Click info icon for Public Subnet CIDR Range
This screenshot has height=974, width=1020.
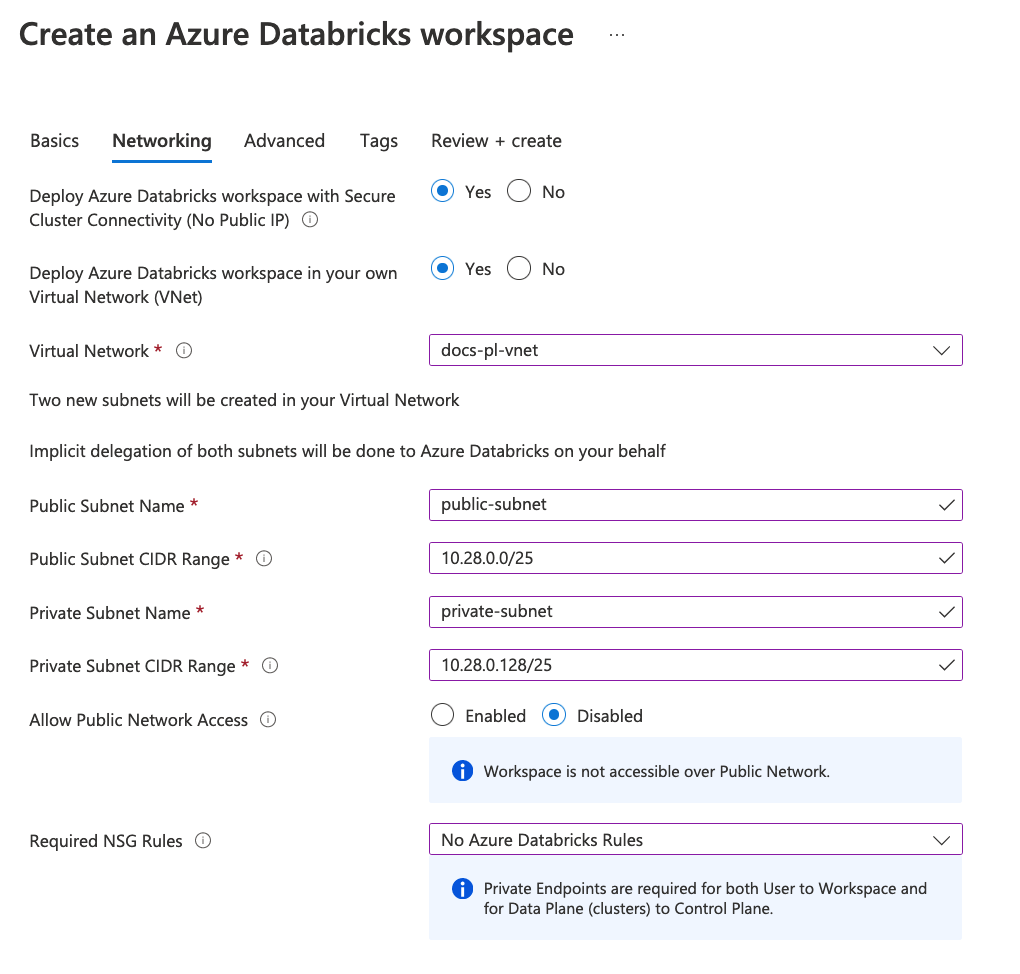(263, 558)
